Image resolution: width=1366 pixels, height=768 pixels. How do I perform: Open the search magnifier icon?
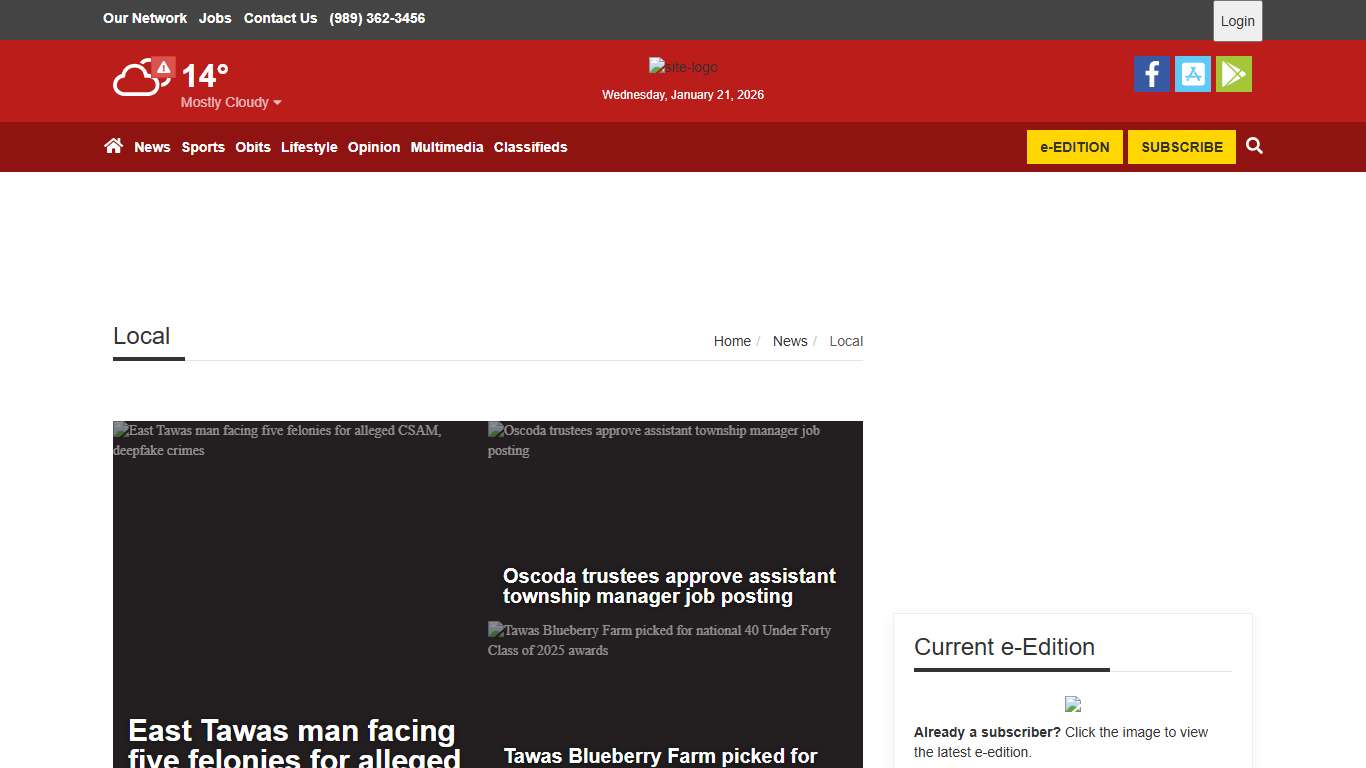point(1254,146)
